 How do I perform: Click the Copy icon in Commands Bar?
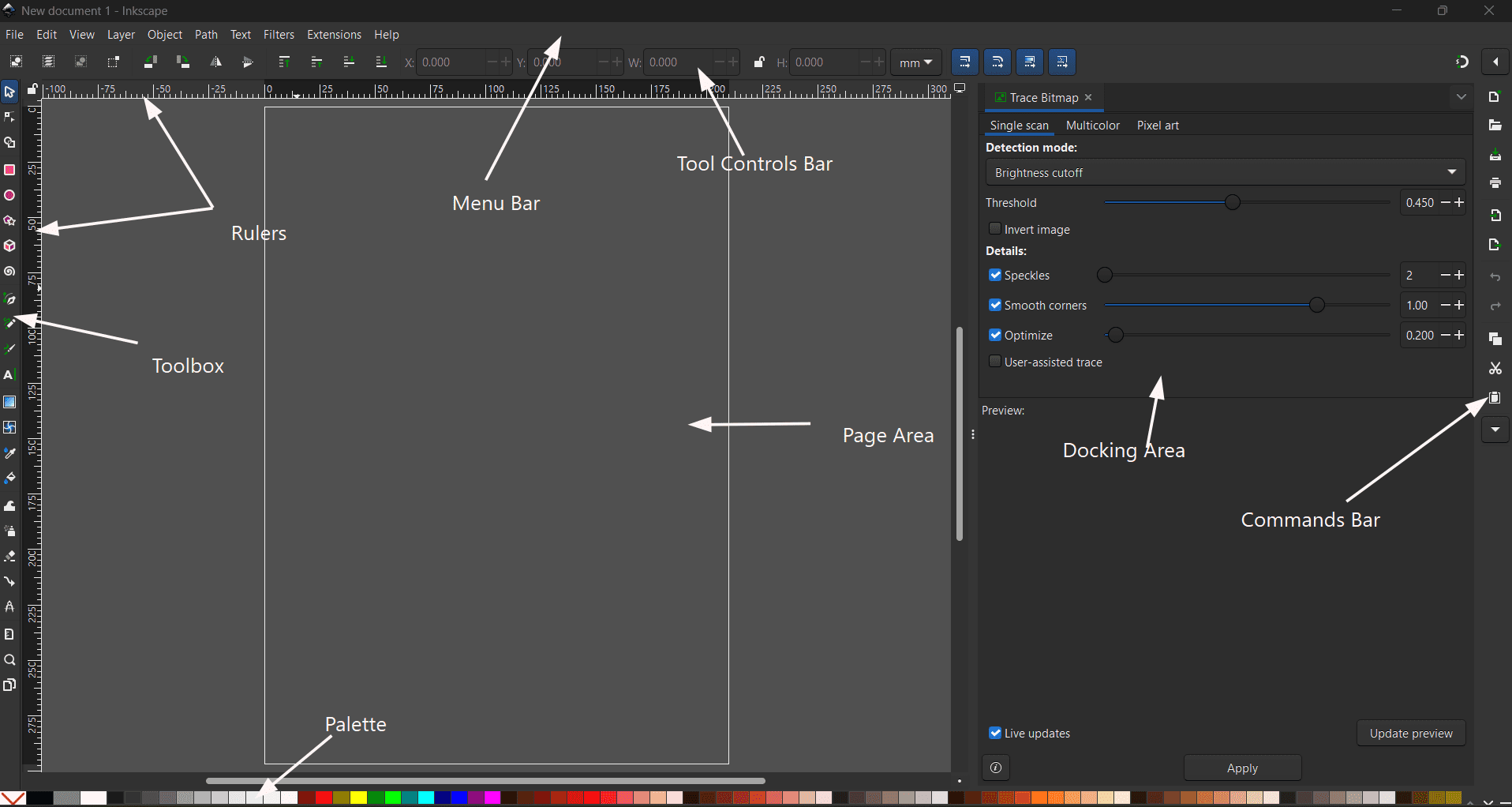pos(1495,339)
